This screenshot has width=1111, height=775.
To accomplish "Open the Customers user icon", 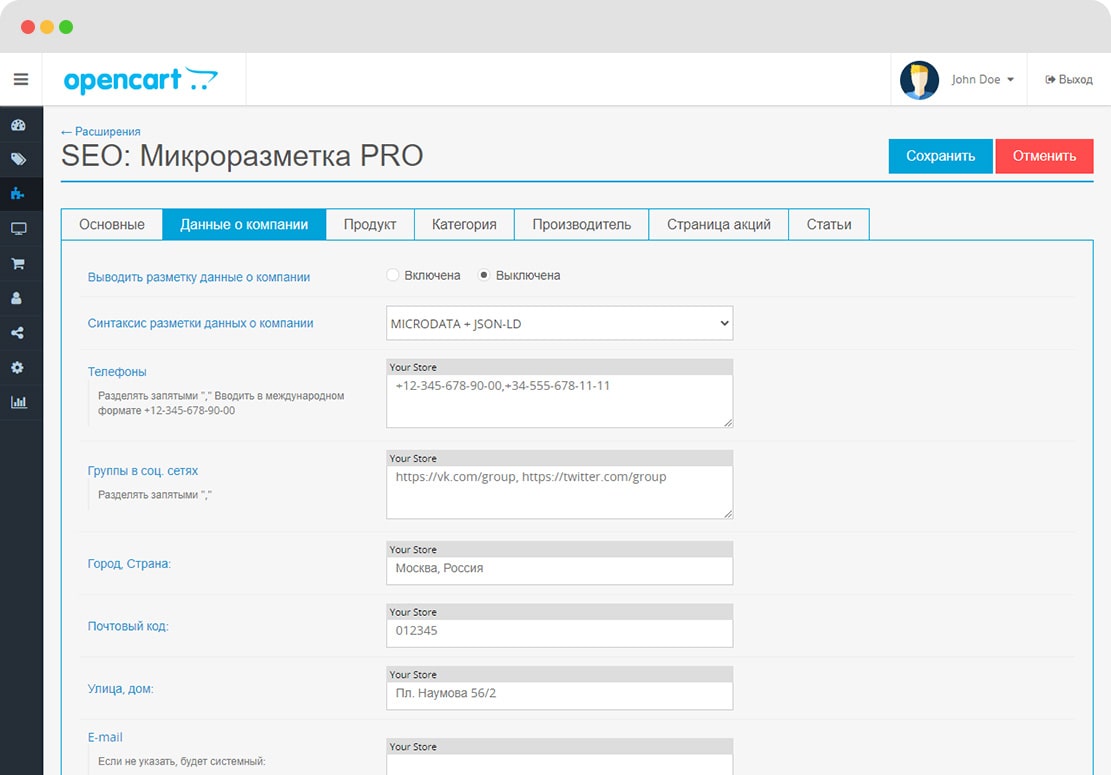I will click(x=18, y=298).
